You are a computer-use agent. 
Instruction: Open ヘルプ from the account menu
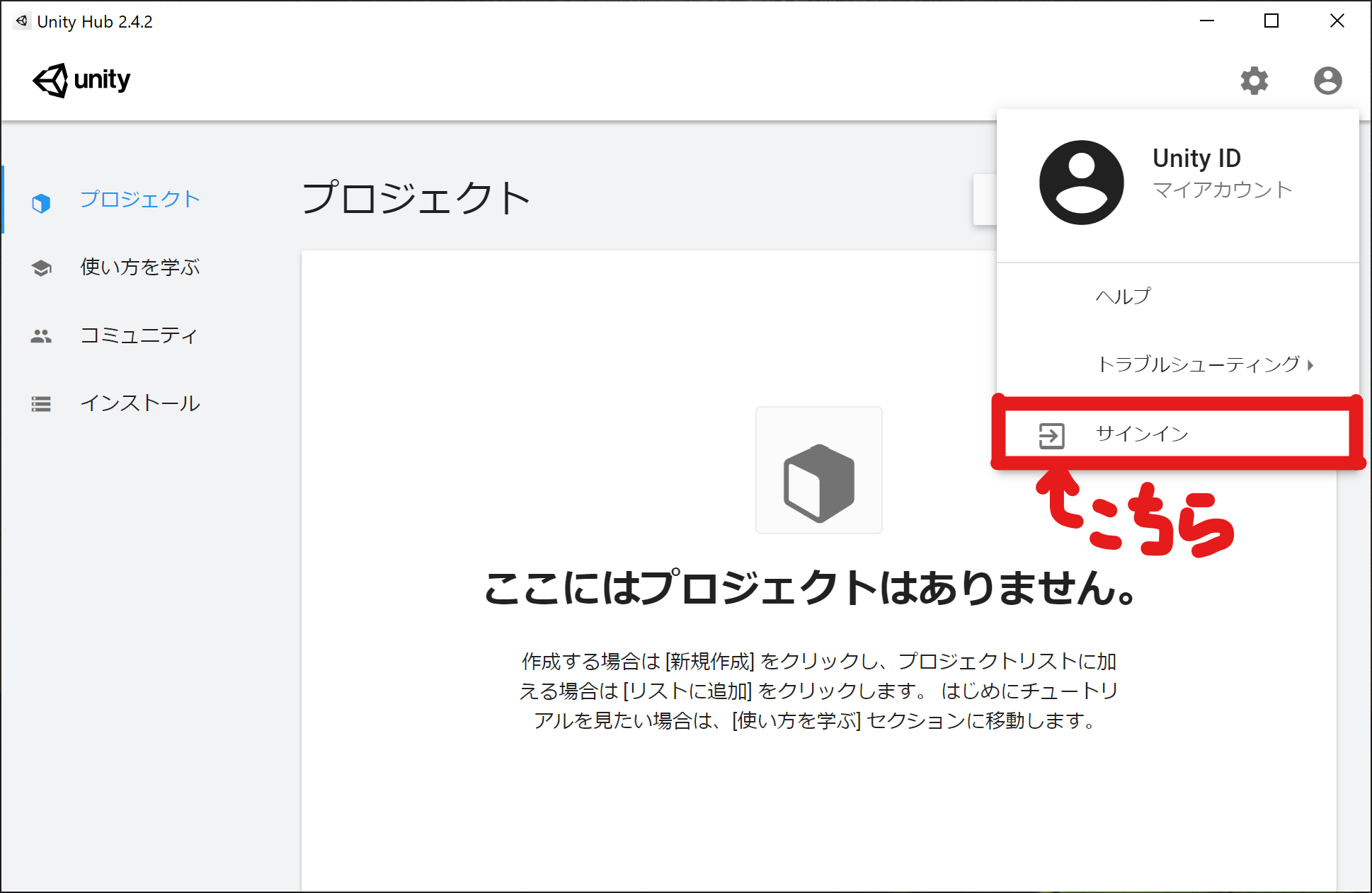[x=1122, y=296]
